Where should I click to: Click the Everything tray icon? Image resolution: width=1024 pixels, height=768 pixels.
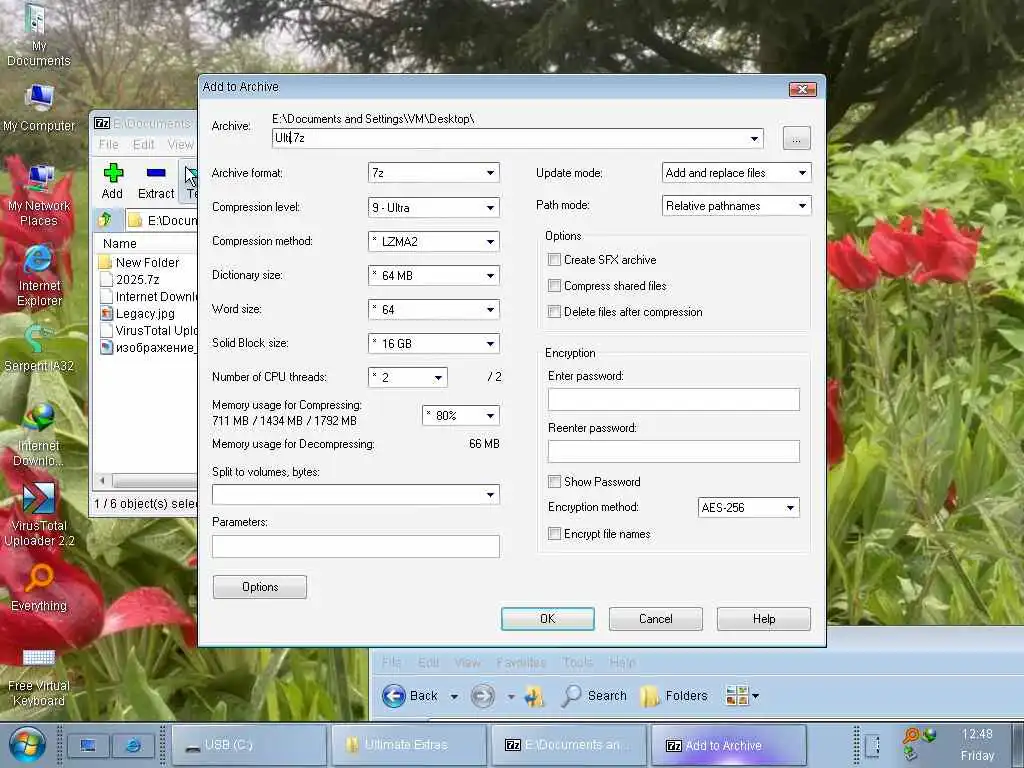(910, 736)
